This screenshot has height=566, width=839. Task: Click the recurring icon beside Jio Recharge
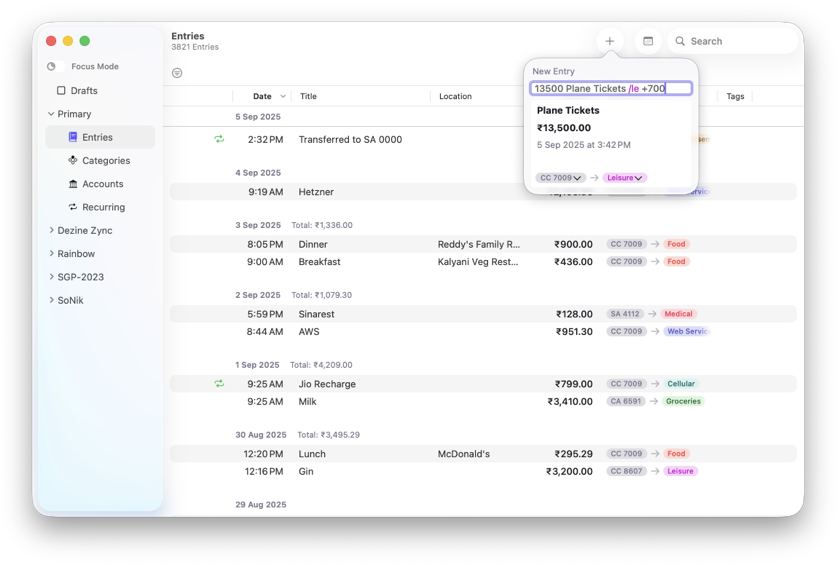(x=219, y=384)
